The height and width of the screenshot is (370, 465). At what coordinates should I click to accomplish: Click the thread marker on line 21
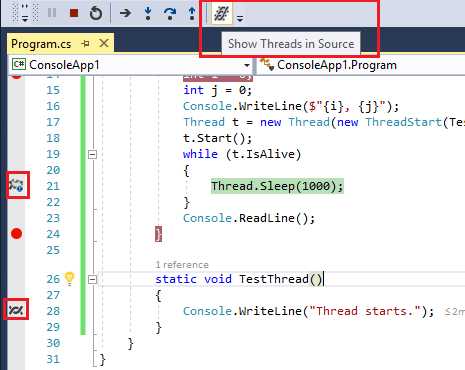[x=16, y=185]
